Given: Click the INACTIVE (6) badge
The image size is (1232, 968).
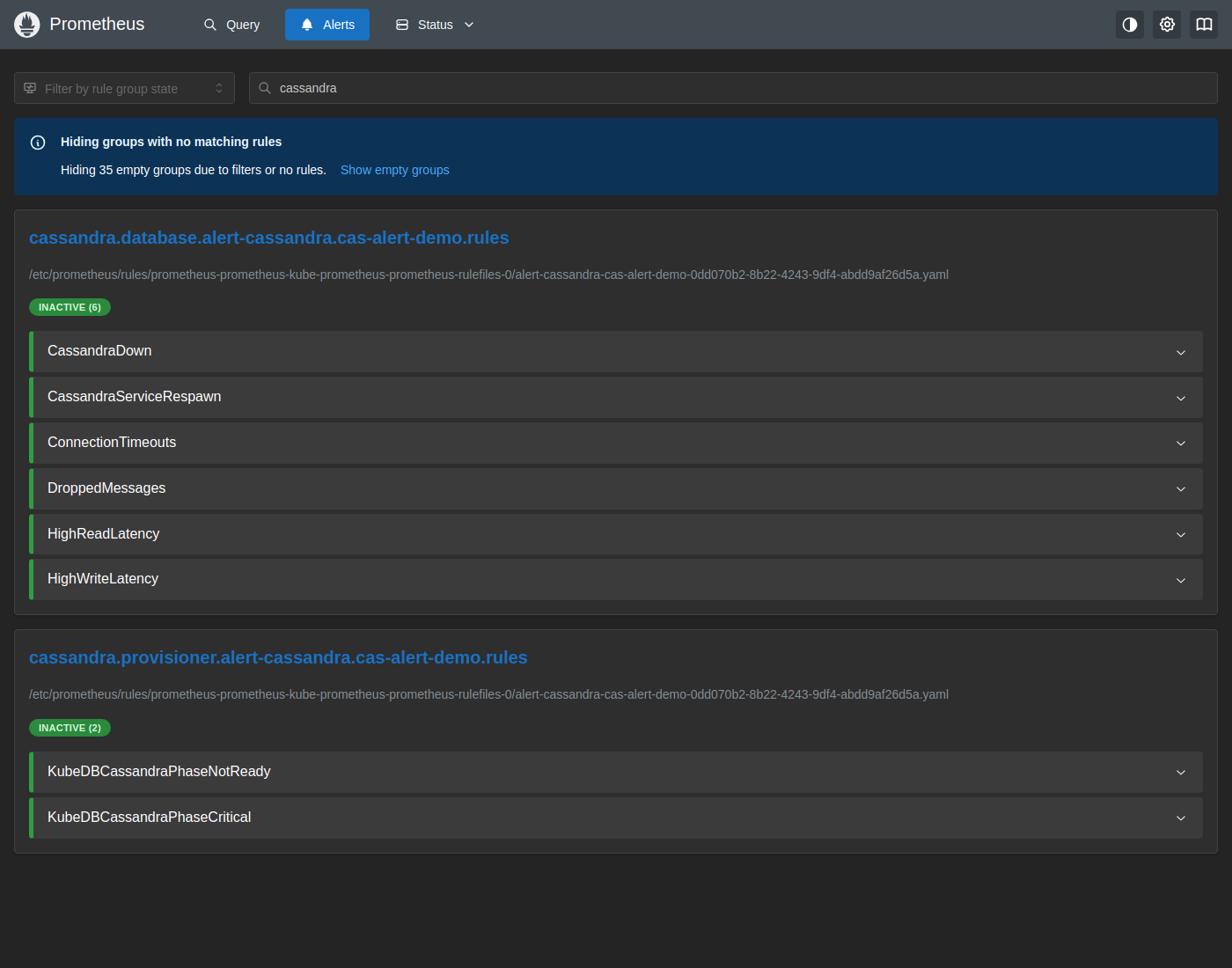Looking at the screenshot, I should click(70, 307).
